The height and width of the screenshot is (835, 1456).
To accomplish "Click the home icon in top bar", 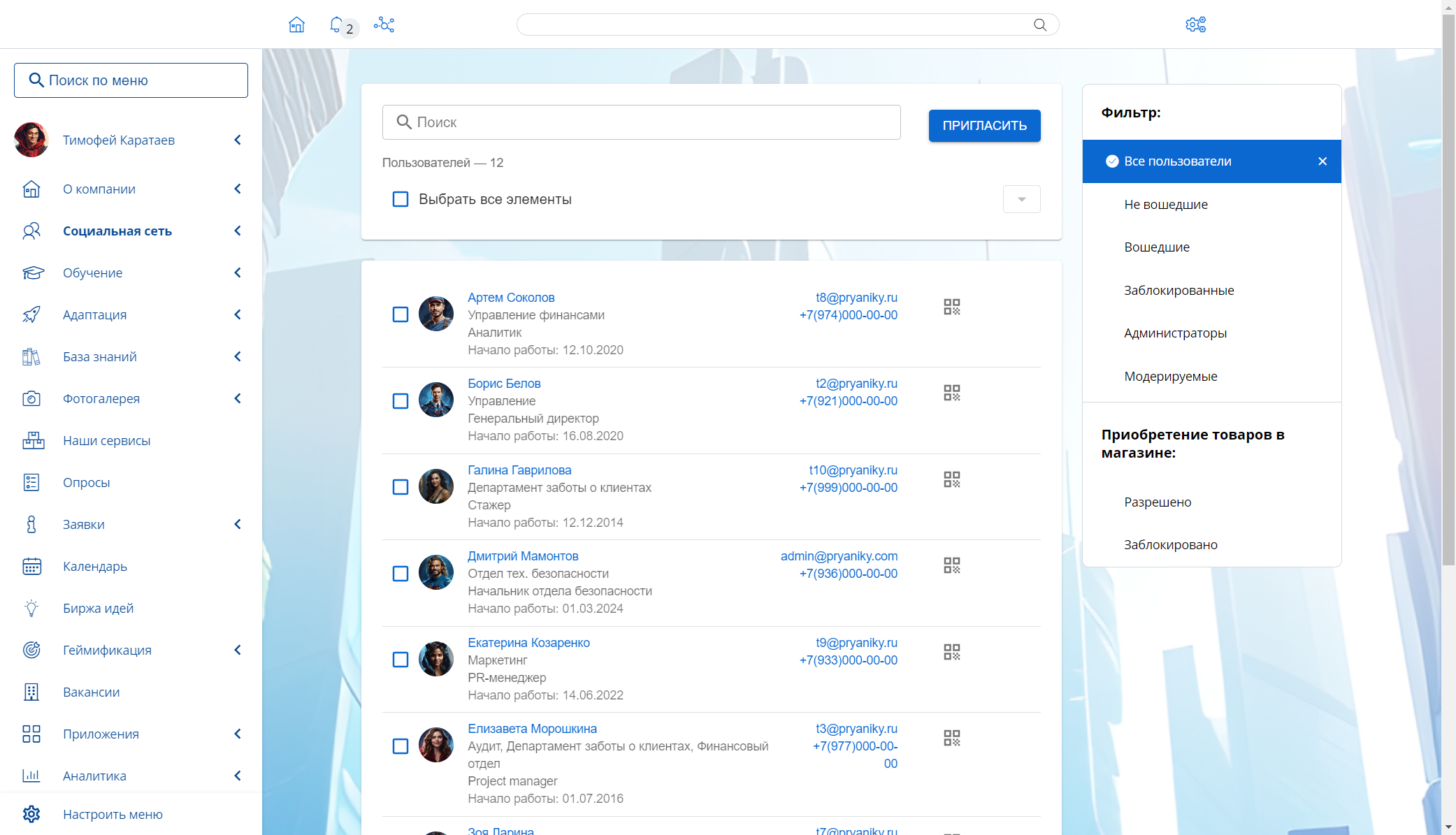I will [296, 25].
